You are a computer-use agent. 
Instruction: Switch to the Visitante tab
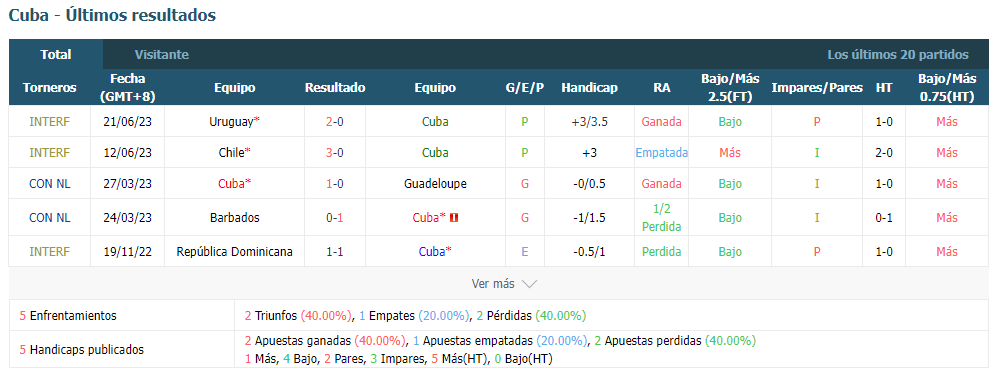tap(162, 55)
